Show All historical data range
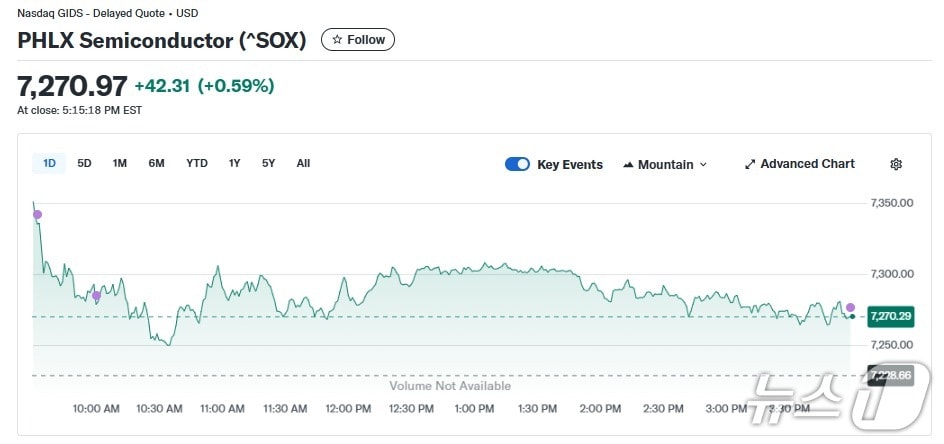 (x=303, y=163)
